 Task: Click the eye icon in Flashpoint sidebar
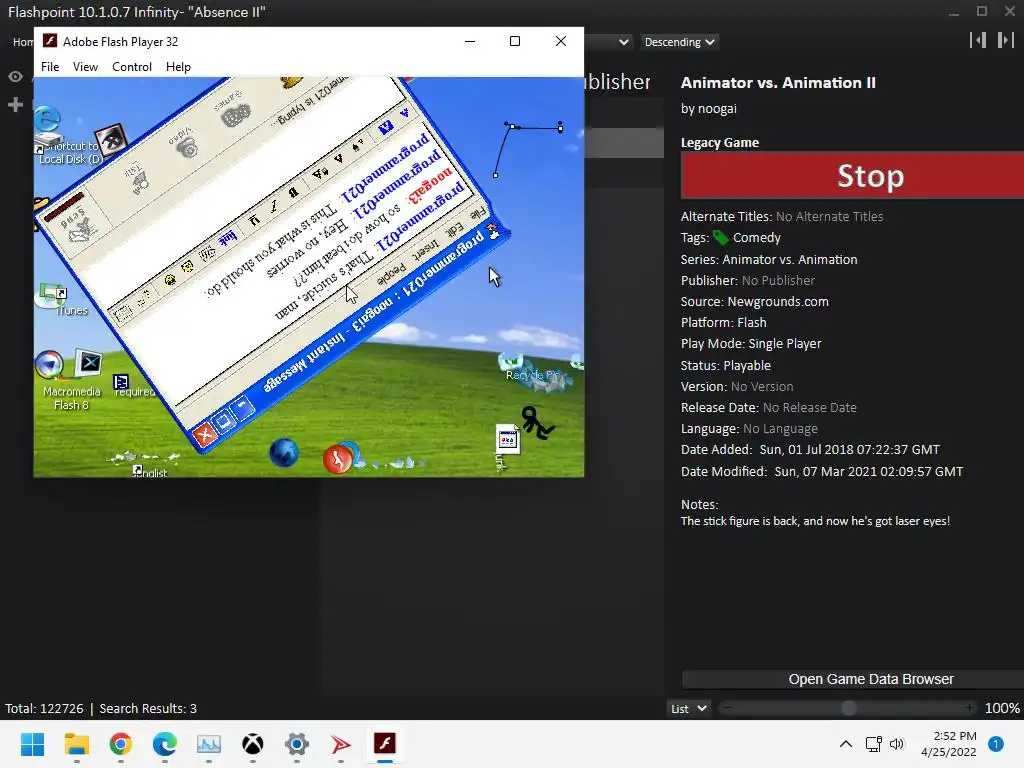[16, 76]
